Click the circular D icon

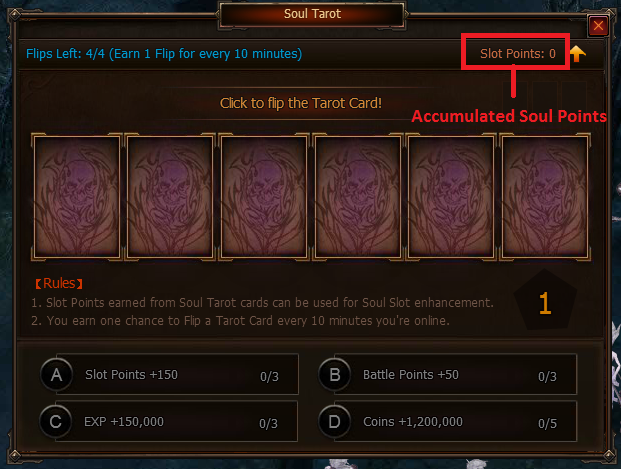coord(335,421)
